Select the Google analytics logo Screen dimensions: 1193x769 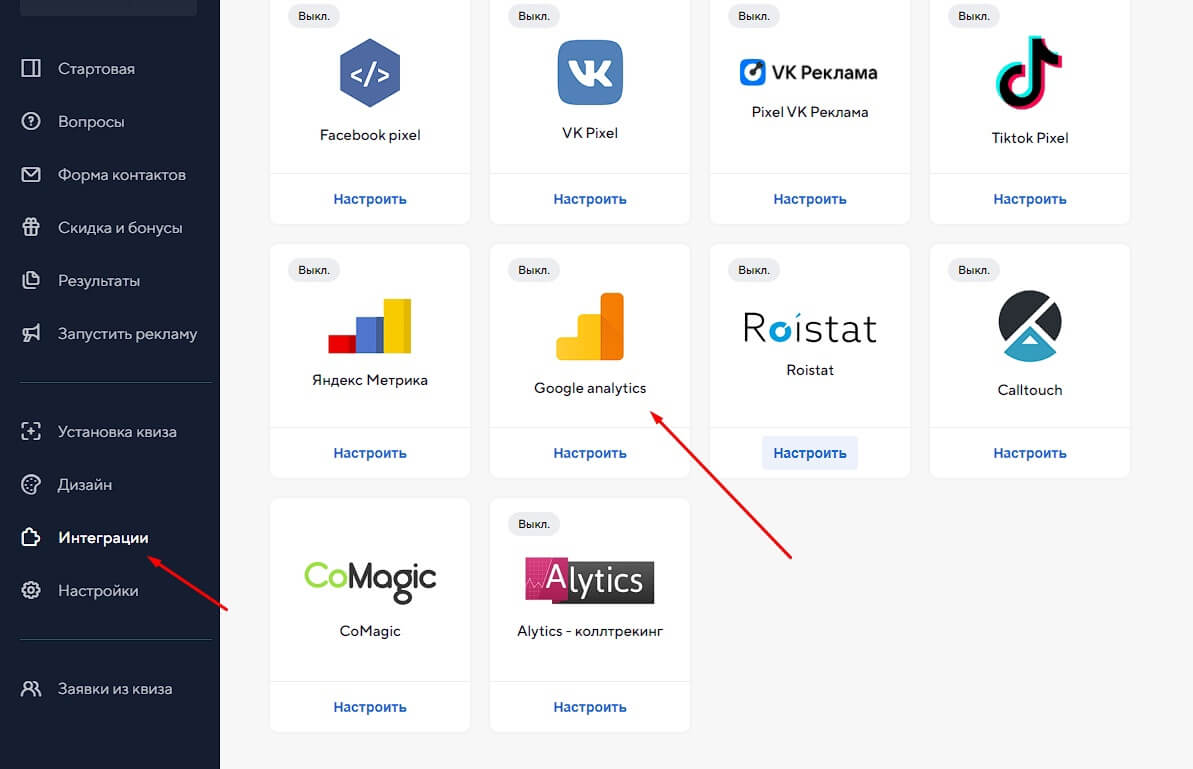(590, 326)
